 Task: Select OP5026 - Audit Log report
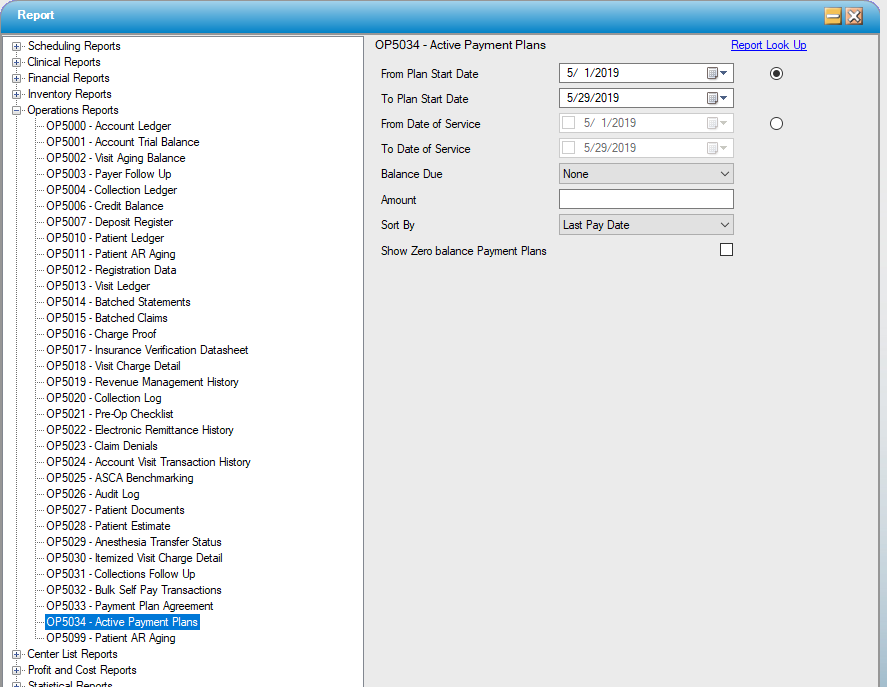92,494
